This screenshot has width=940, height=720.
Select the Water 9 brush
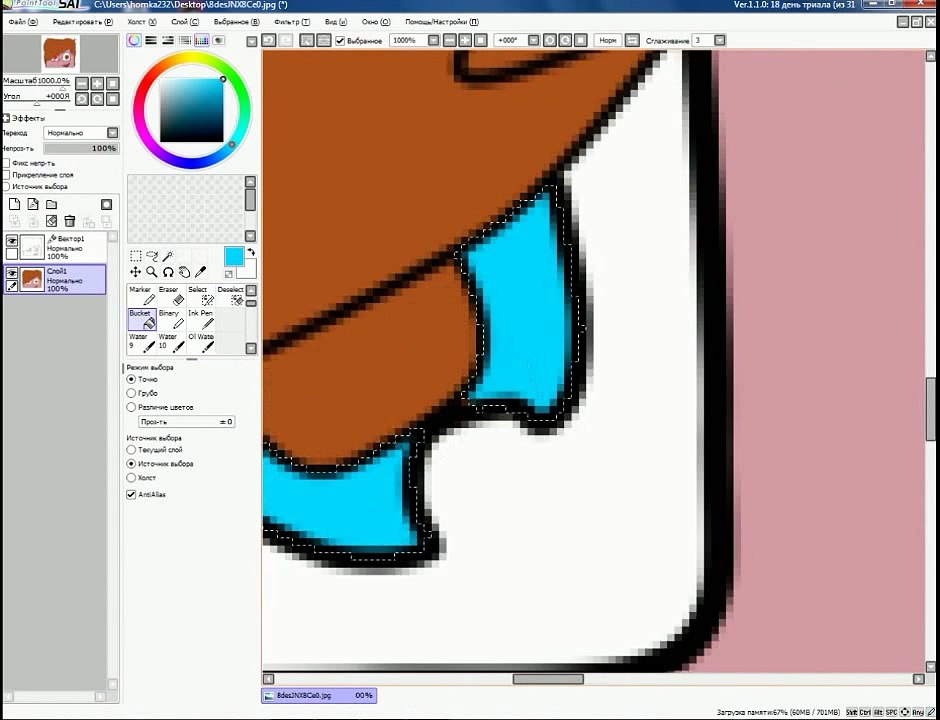pyautogui.click(x=141, y=343)
